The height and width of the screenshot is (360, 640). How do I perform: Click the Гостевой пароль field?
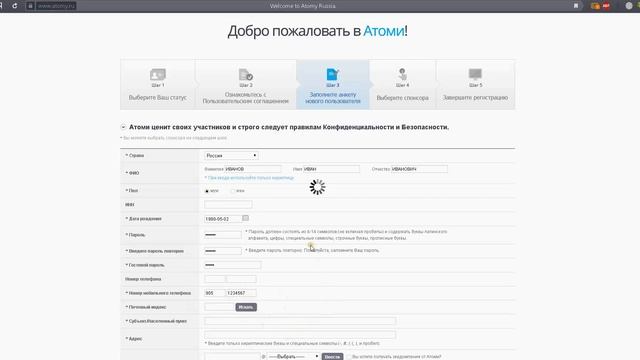[x=233, y=265]
